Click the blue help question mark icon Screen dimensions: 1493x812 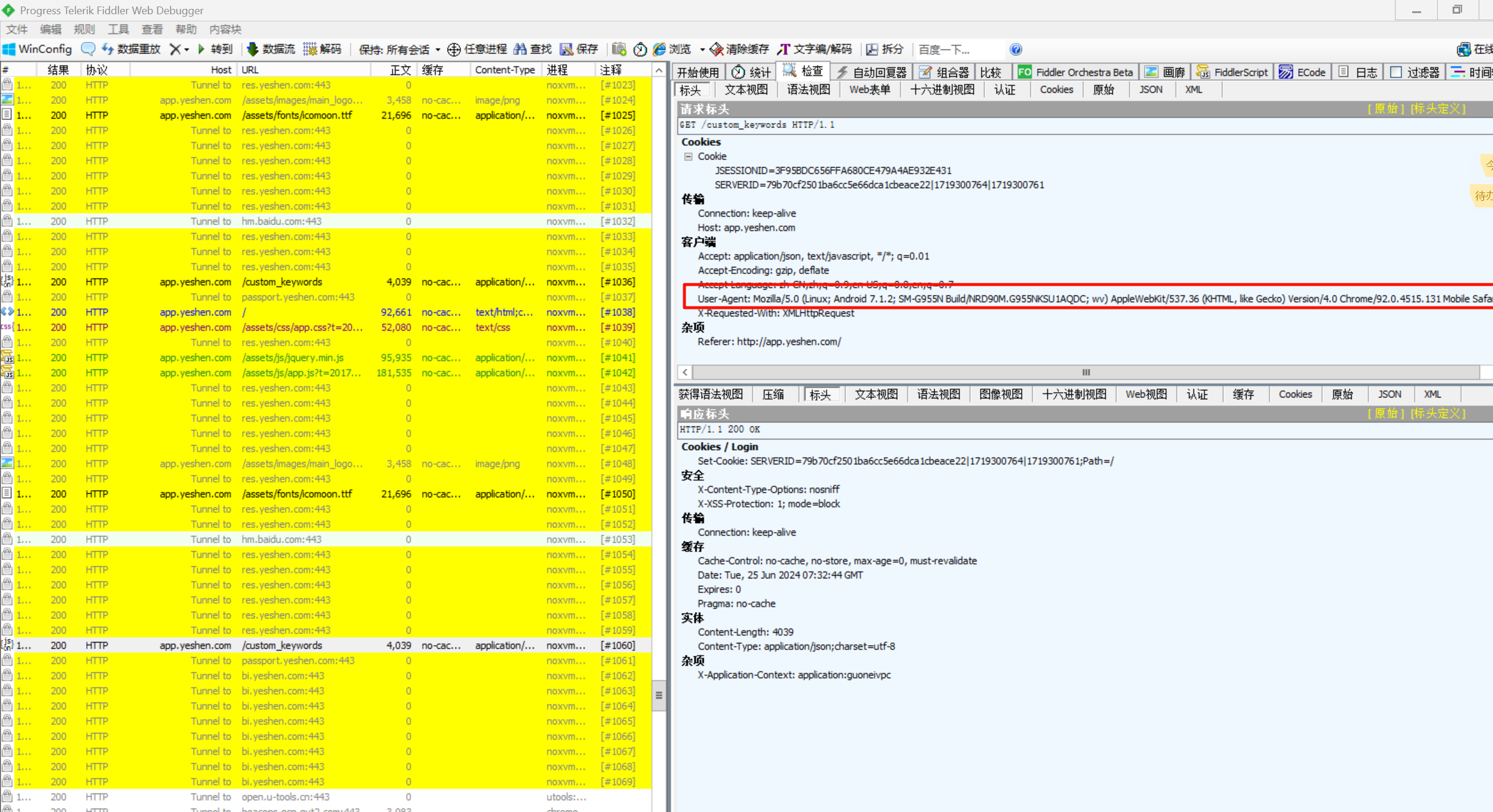click(1015, 49)
